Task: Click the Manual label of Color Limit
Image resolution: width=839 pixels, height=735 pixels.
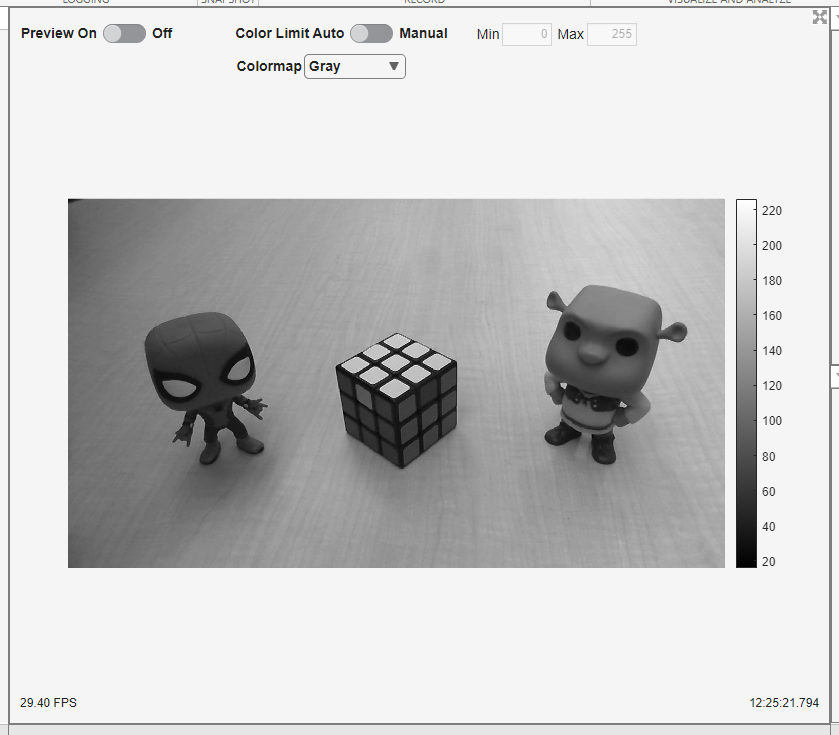Action: coord(423,33)
